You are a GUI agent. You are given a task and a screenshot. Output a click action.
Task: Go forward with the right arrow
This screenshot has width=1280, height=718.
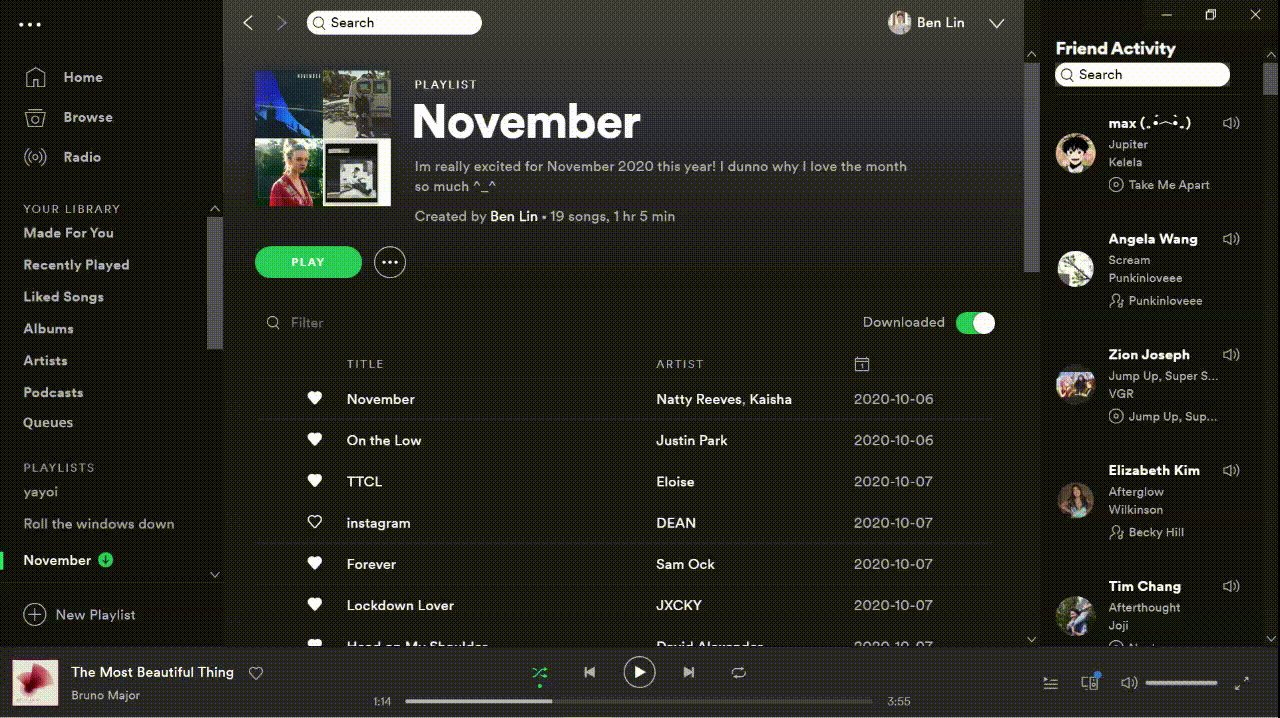(x=281, y=23)
